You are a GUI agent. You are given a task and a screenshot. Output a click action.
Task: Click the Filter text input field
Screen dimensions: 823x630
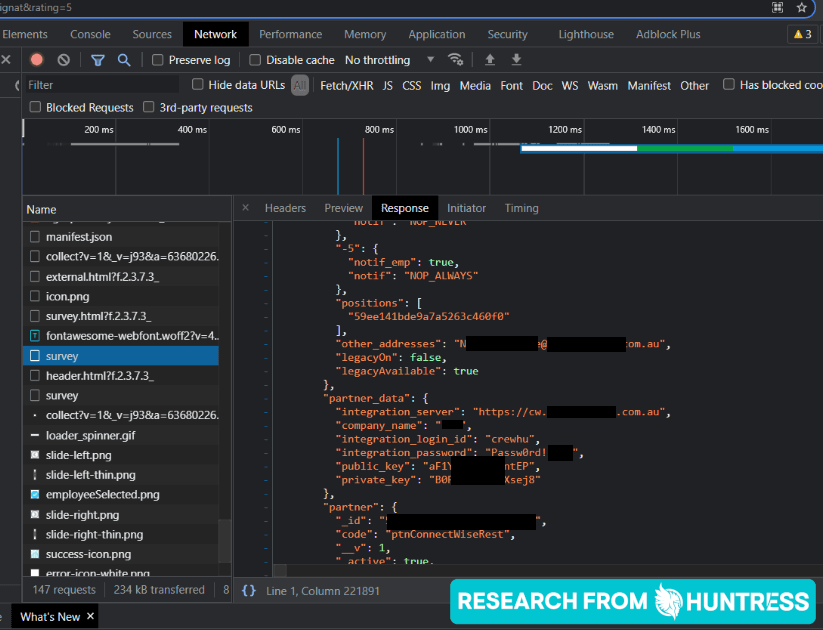tap(102, 85)
